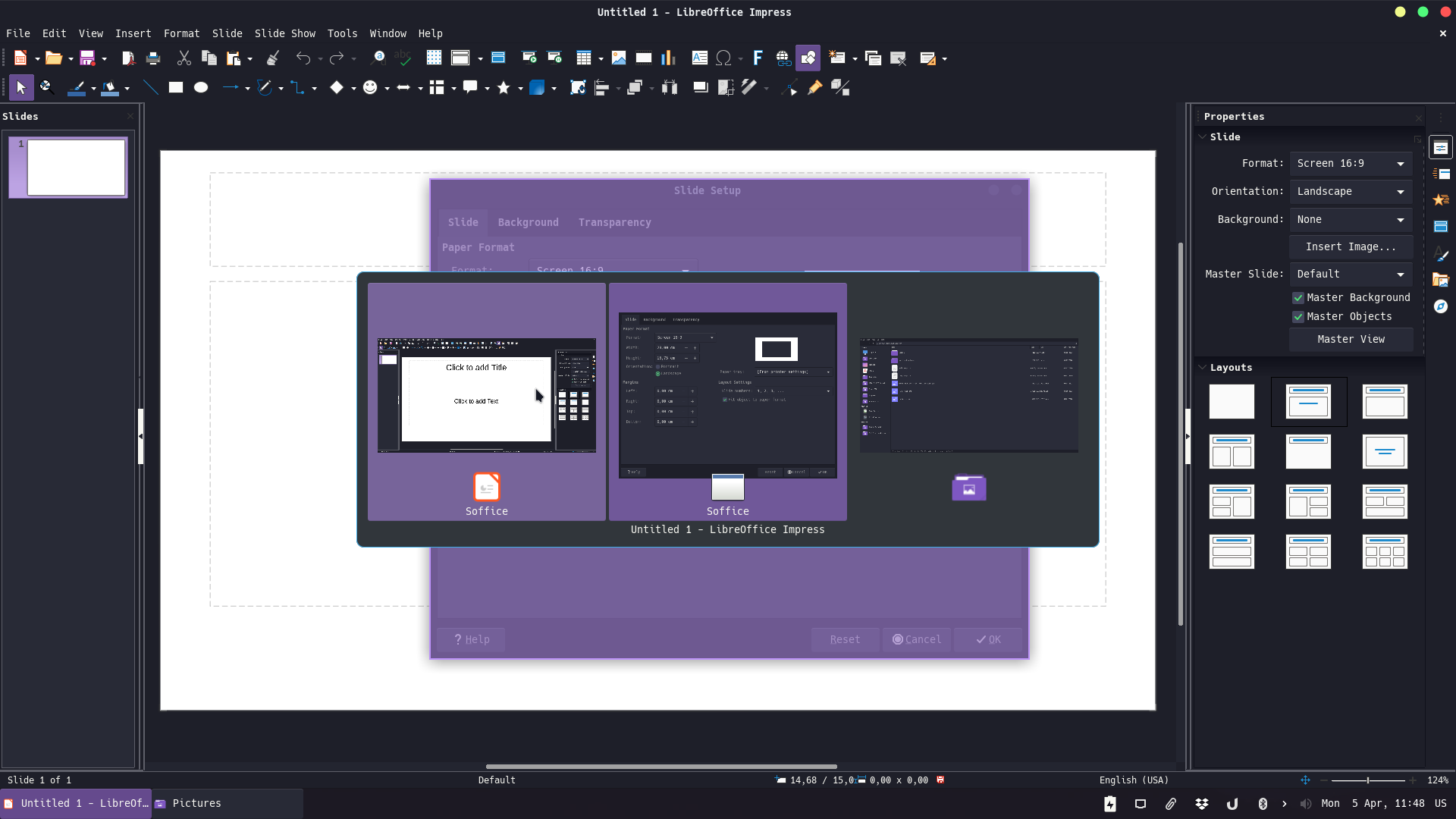The image size is (1456, 819).
Task: Click the Insert Table icon
Action: pos(583,57)
